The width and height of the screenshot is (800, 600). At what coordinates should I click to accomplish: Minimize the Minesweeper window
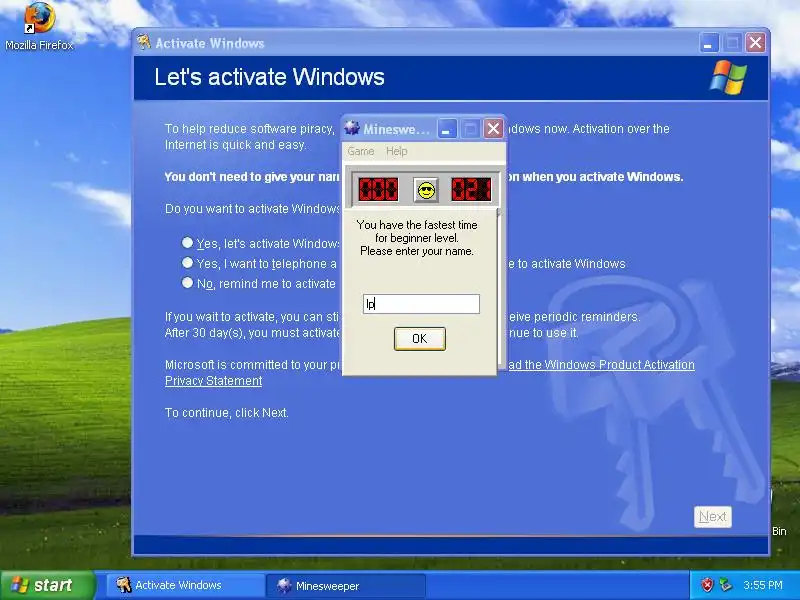tap(447, 129)
